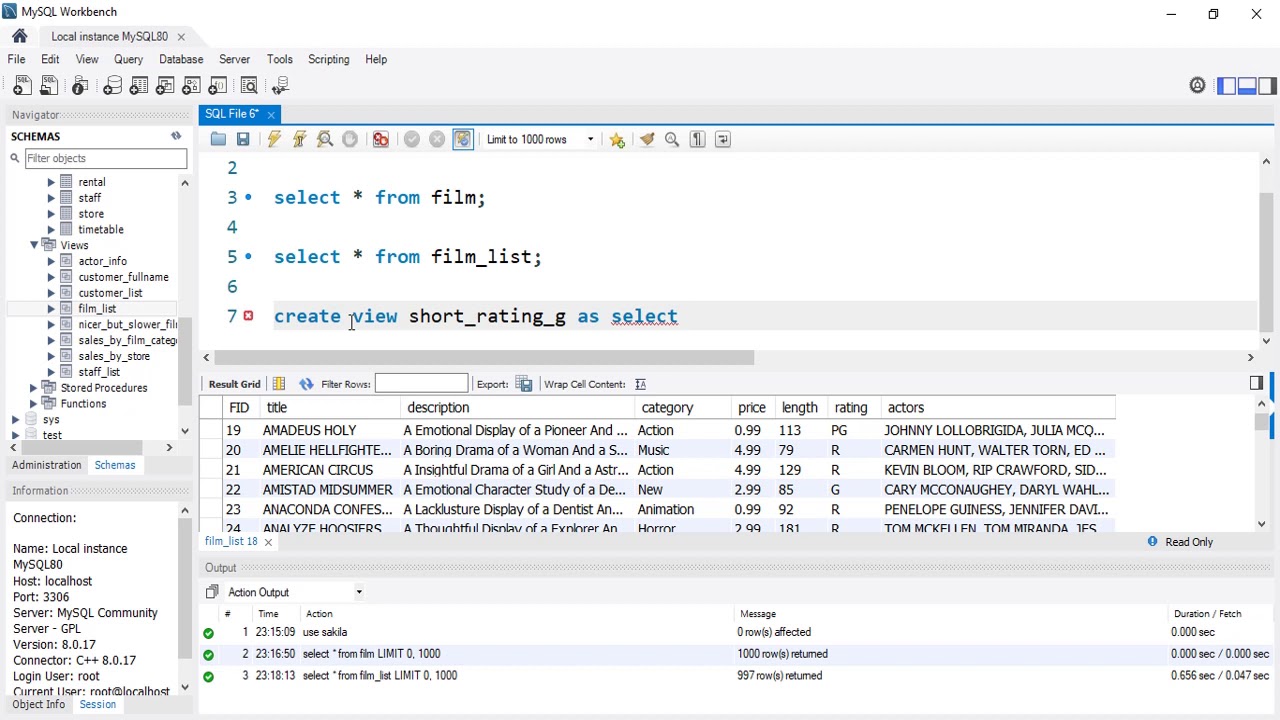
Task: Click the Filter objects search field
Action: tap(105, 158)
